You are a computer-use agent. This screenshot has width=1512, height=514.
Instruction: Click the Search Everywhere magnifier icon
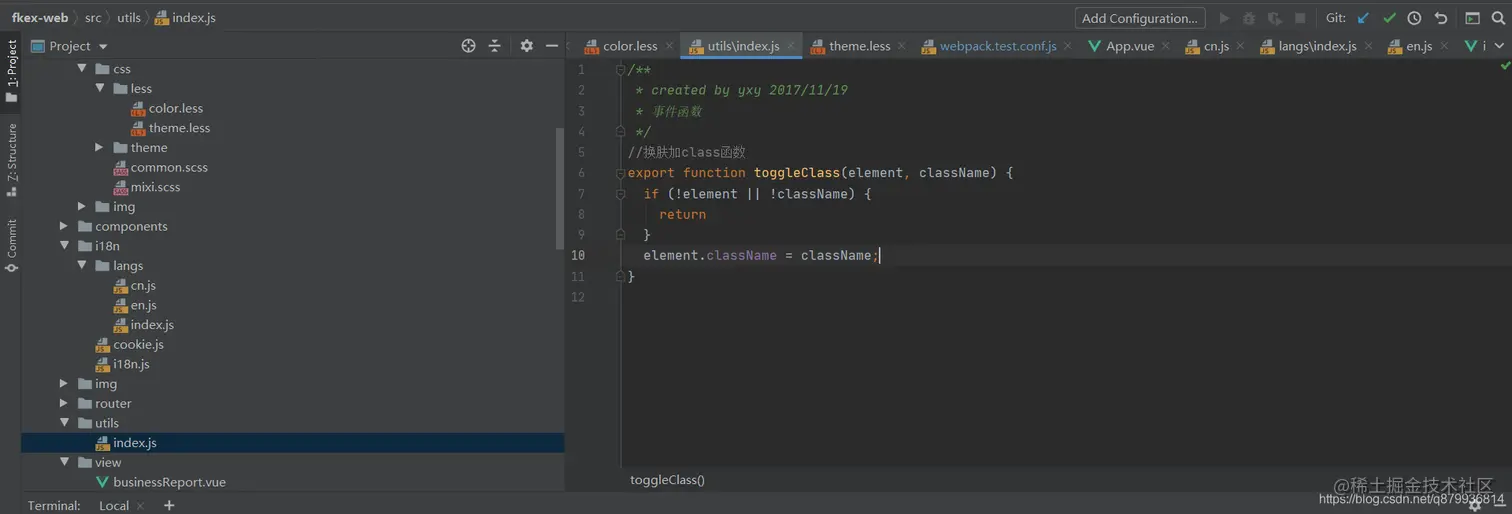pos(1497,18)
